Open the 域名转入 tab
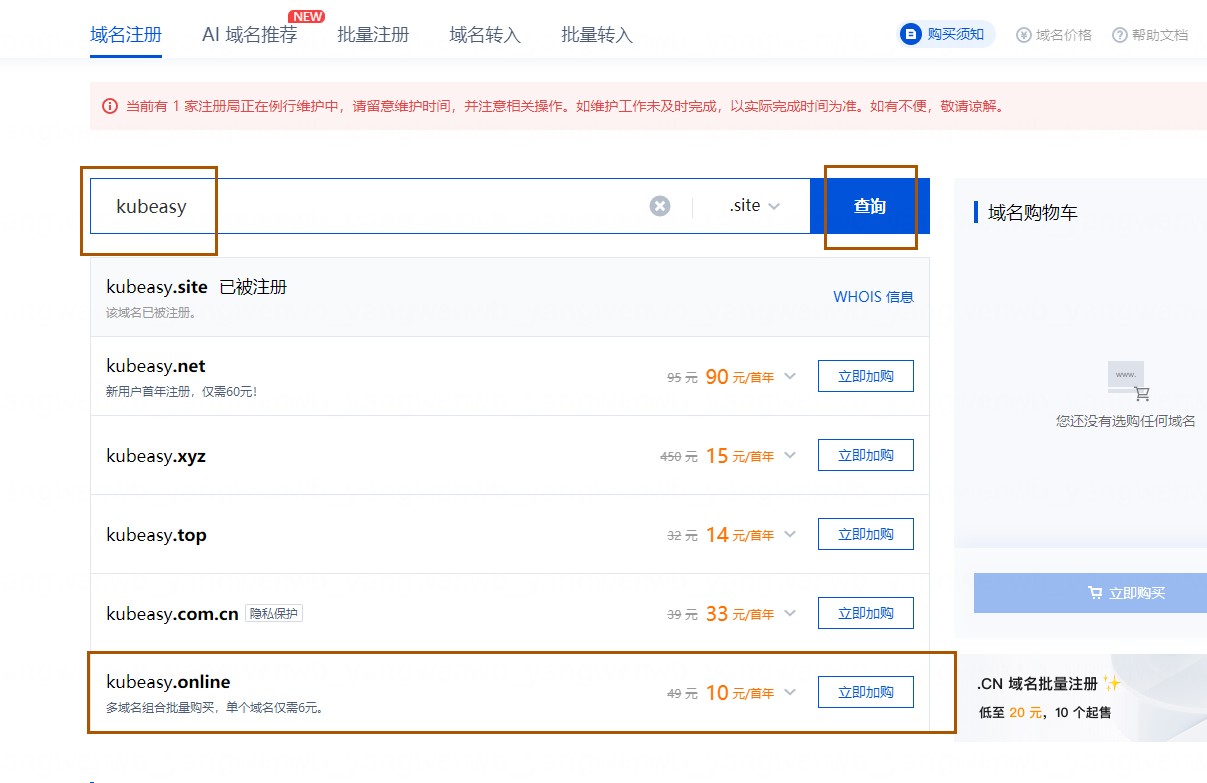 click(x=485, y=35)
